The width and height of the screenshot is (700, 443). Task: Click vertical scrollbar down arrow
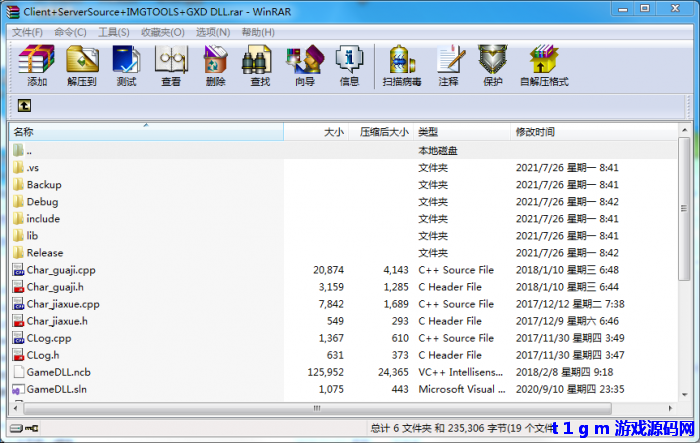click(684, 394)
